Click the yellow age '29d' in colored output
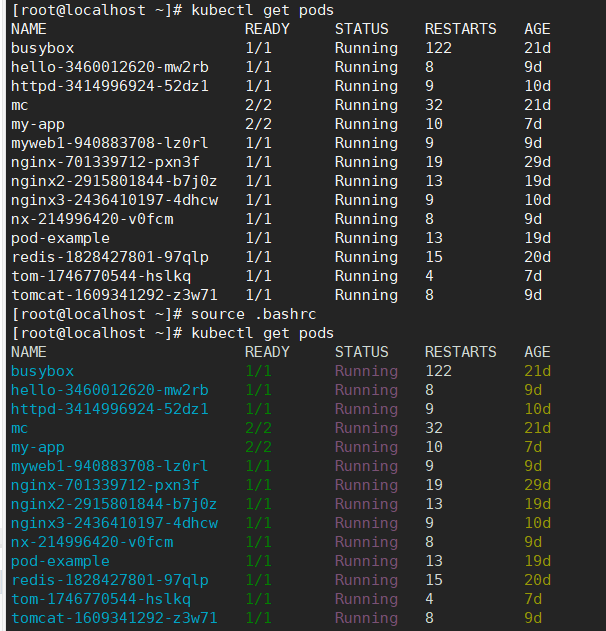This screenshot has width=606, height=631. pyautogui.click(x=538, y=485)
